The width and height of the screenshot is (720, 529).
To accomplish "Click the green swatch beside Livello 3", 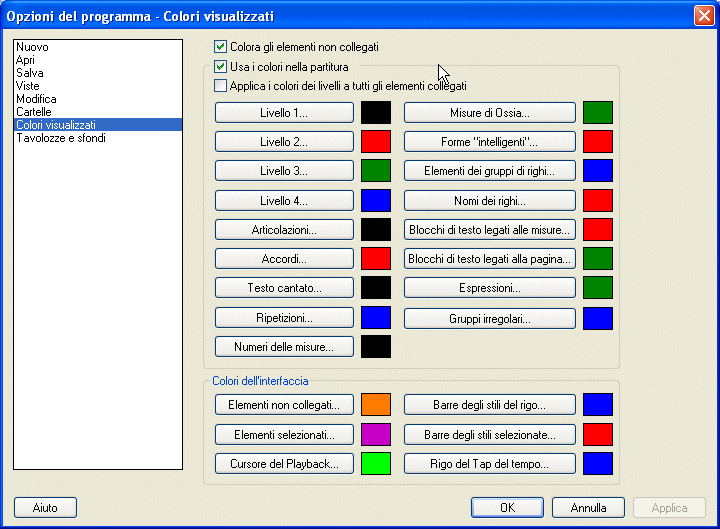I will coord(375,171).
